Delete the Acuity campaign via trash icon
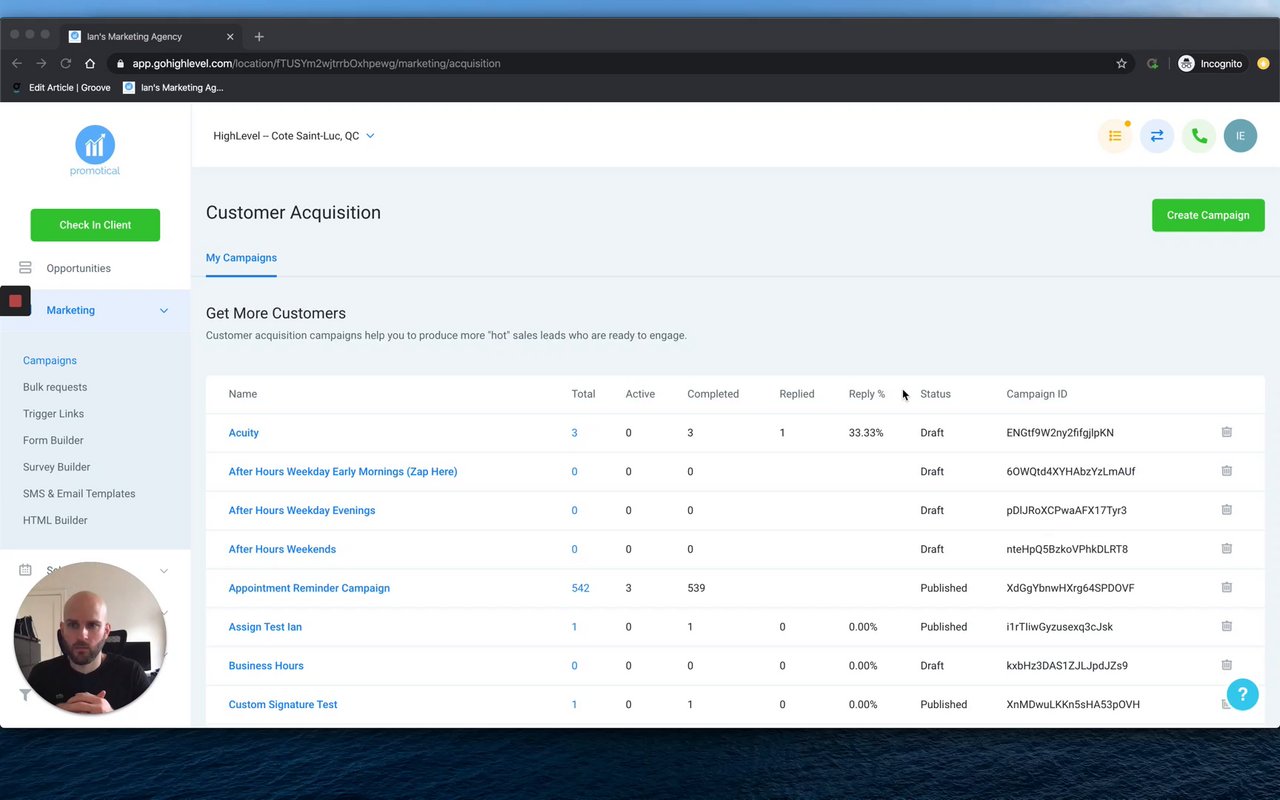 coord(1227,432)
